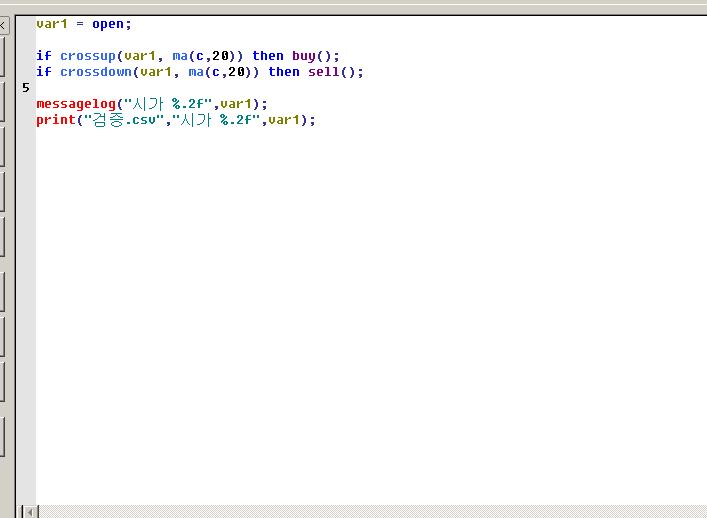Click the "ma" function on the crossup line

180,56
